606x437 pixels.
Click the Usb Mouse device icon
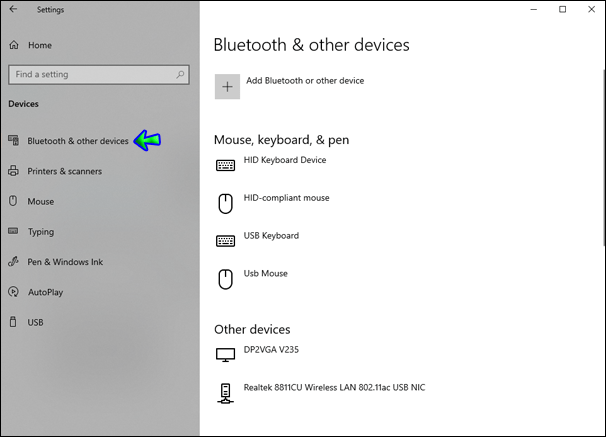[225, 279]
